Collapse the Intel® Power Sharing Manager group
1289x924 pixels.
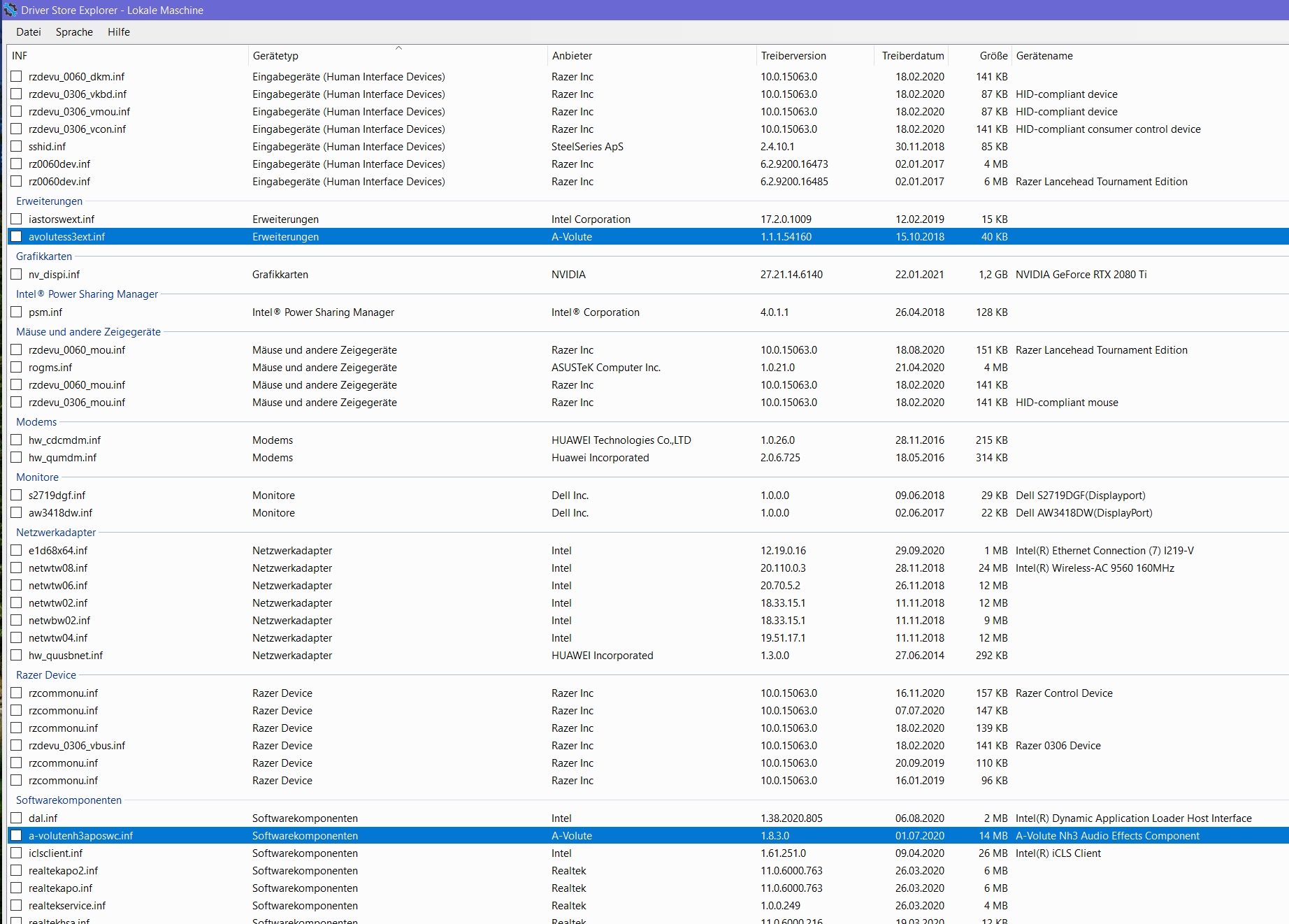coord(87,294)
